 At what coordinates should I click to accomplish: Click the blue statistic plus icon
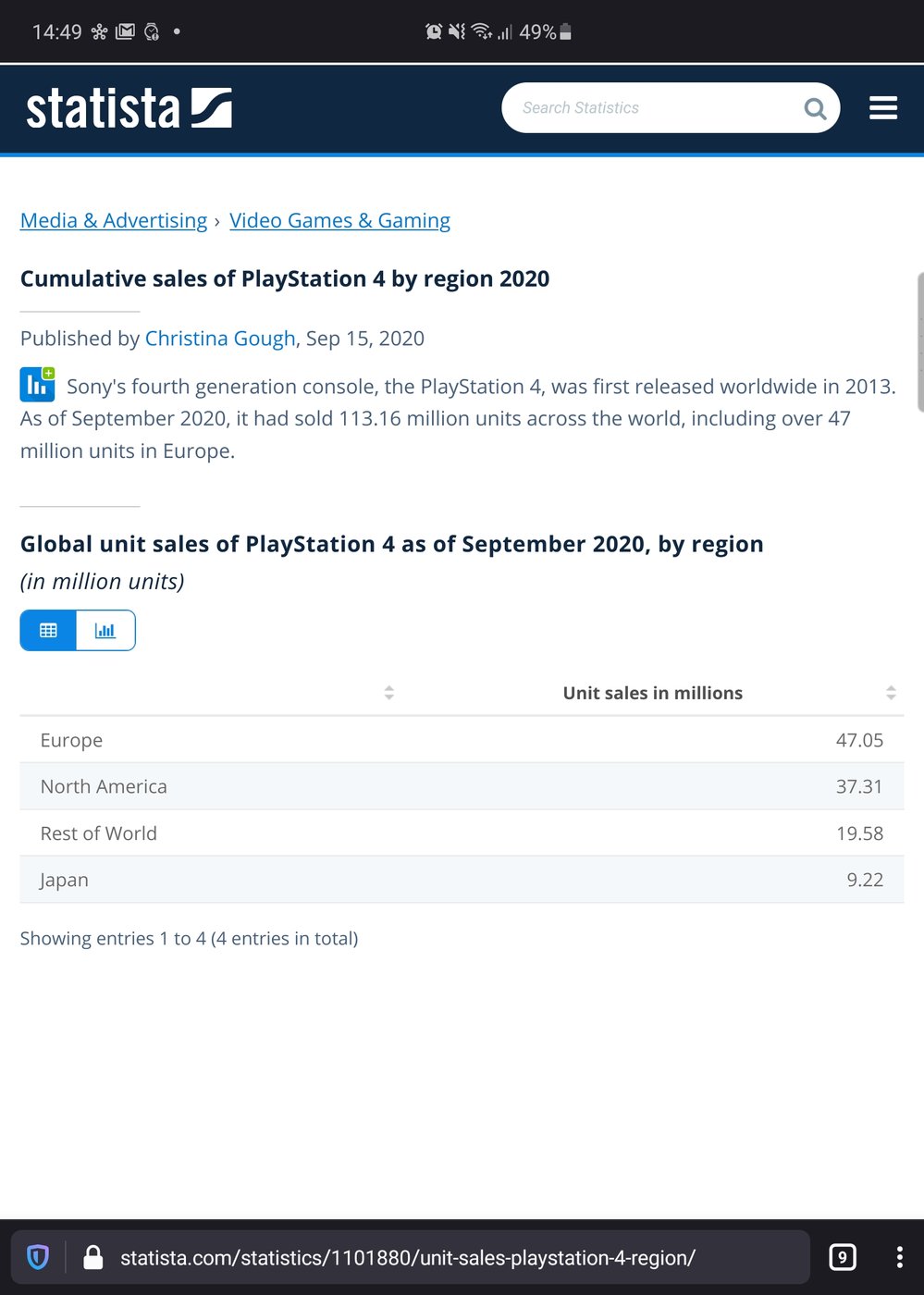tap(37, 384)
